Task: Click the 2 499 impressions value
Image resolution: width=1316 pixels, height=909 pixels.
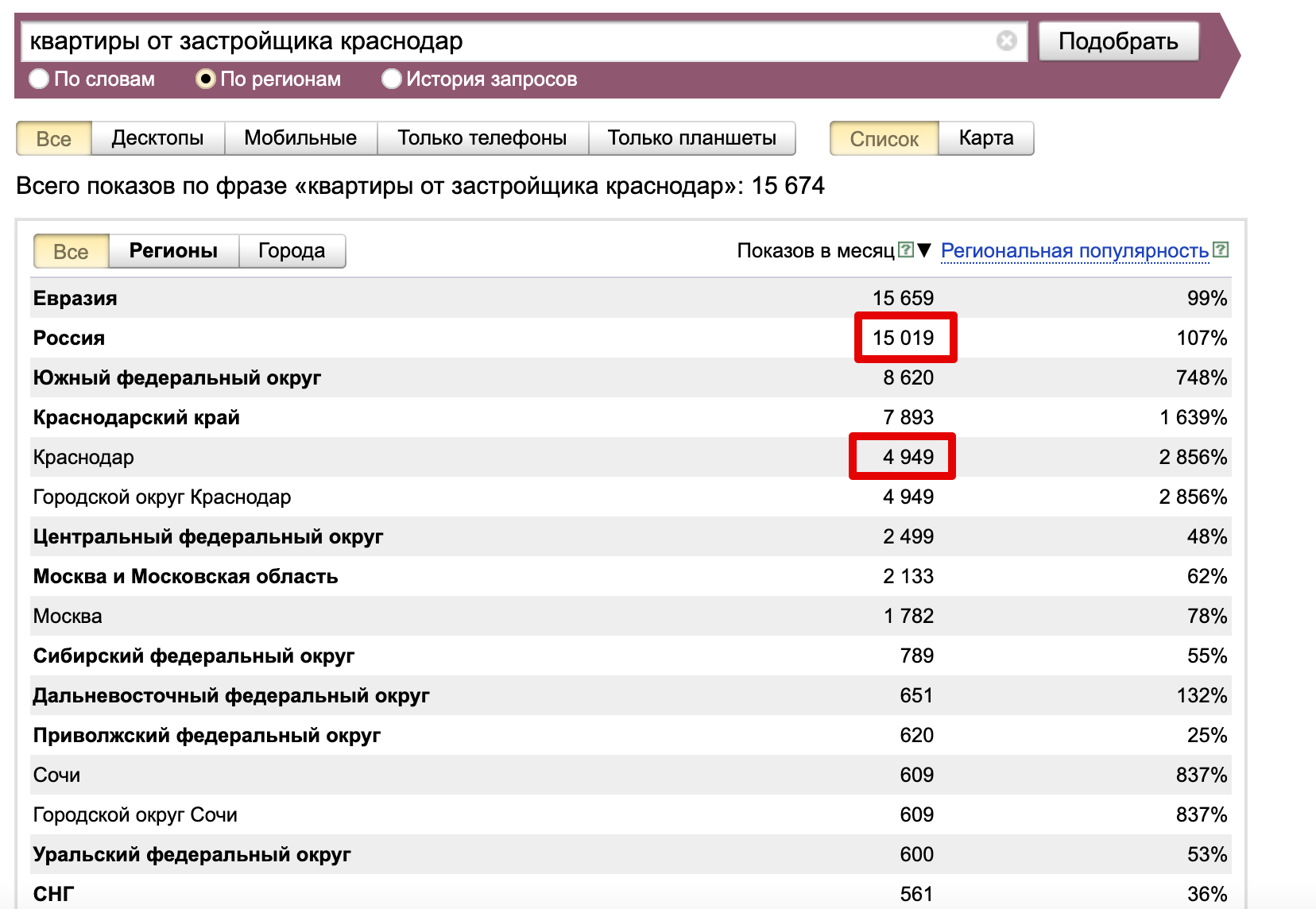Action: [x=908, y=536]
